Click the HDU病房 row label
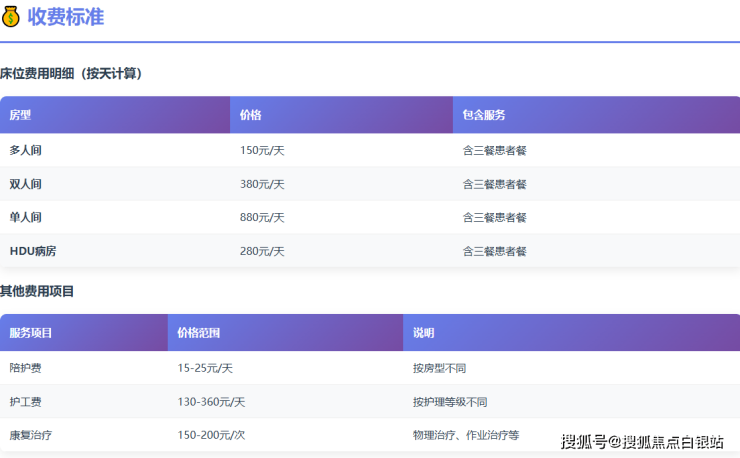The height and width of the screenshot is (458, 740). pos(33,251)
